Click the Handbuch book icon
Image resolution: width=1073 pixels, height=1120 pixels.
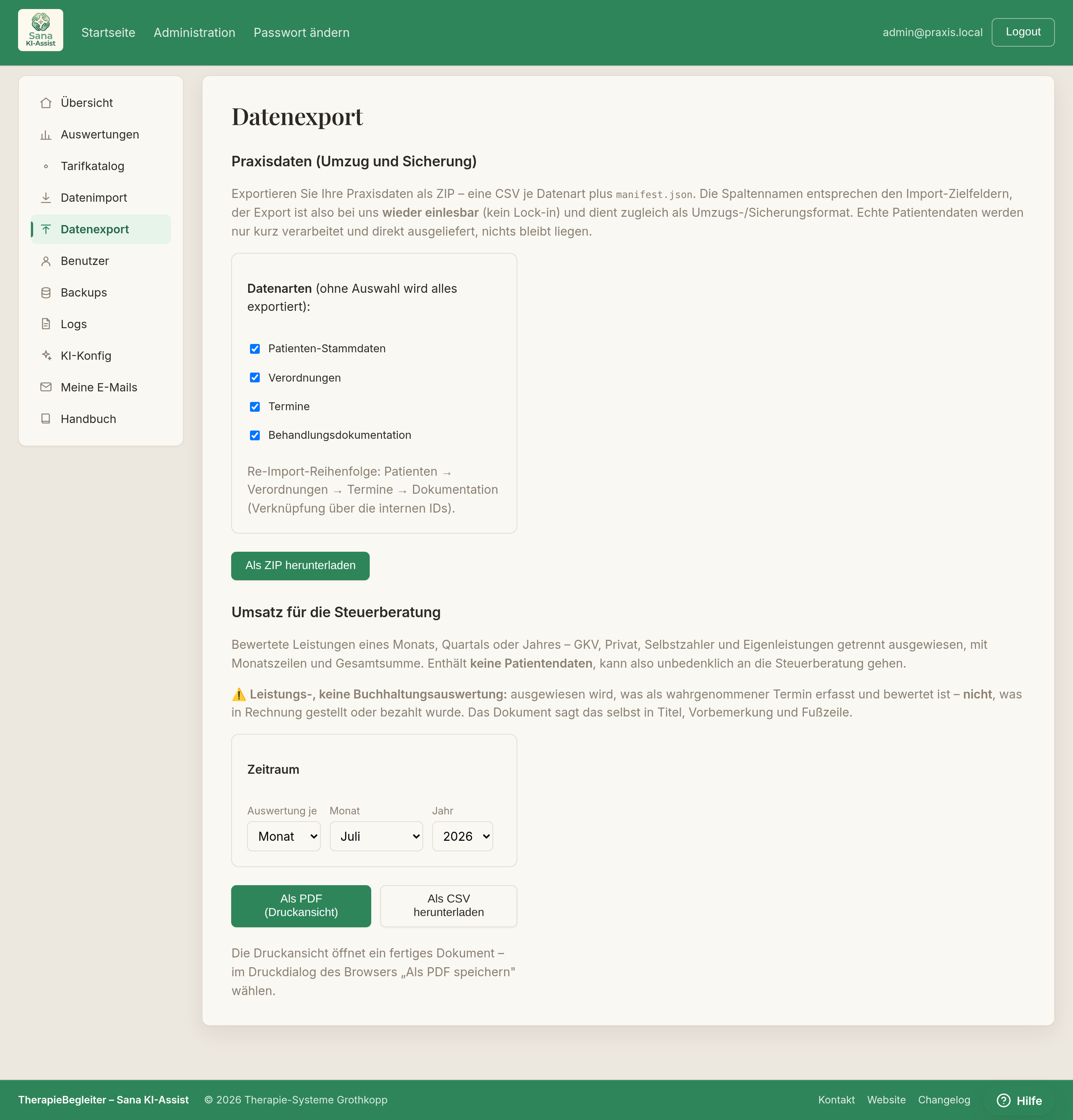coord(46,419)
